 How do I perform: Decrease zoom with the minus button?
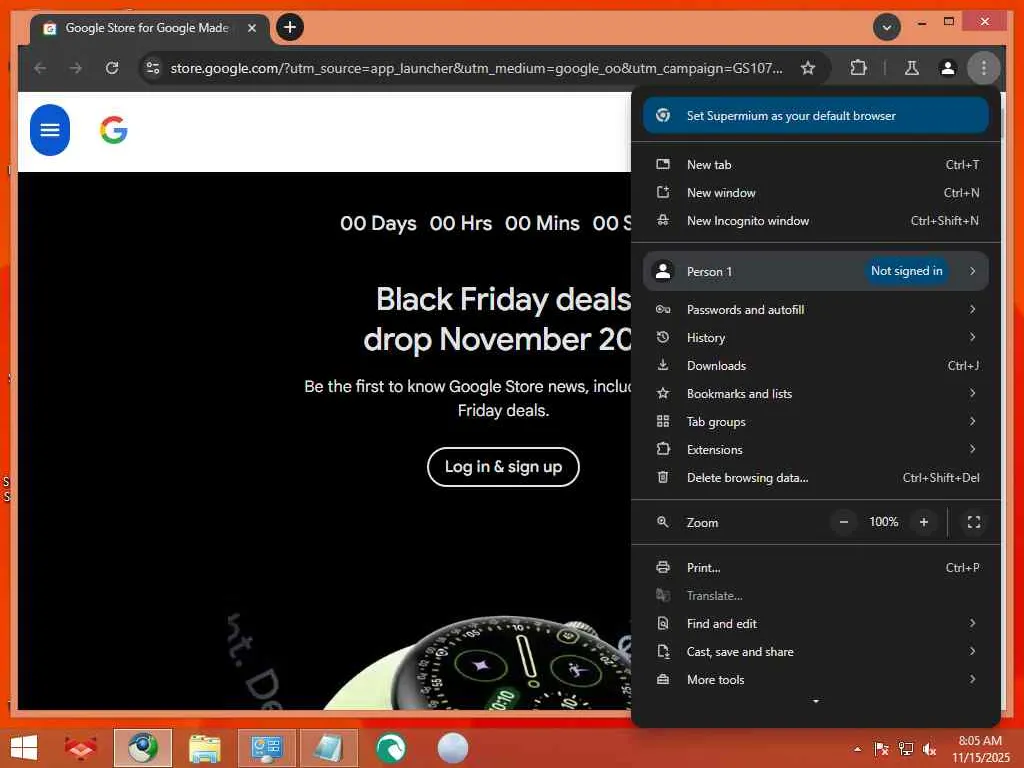844,522
